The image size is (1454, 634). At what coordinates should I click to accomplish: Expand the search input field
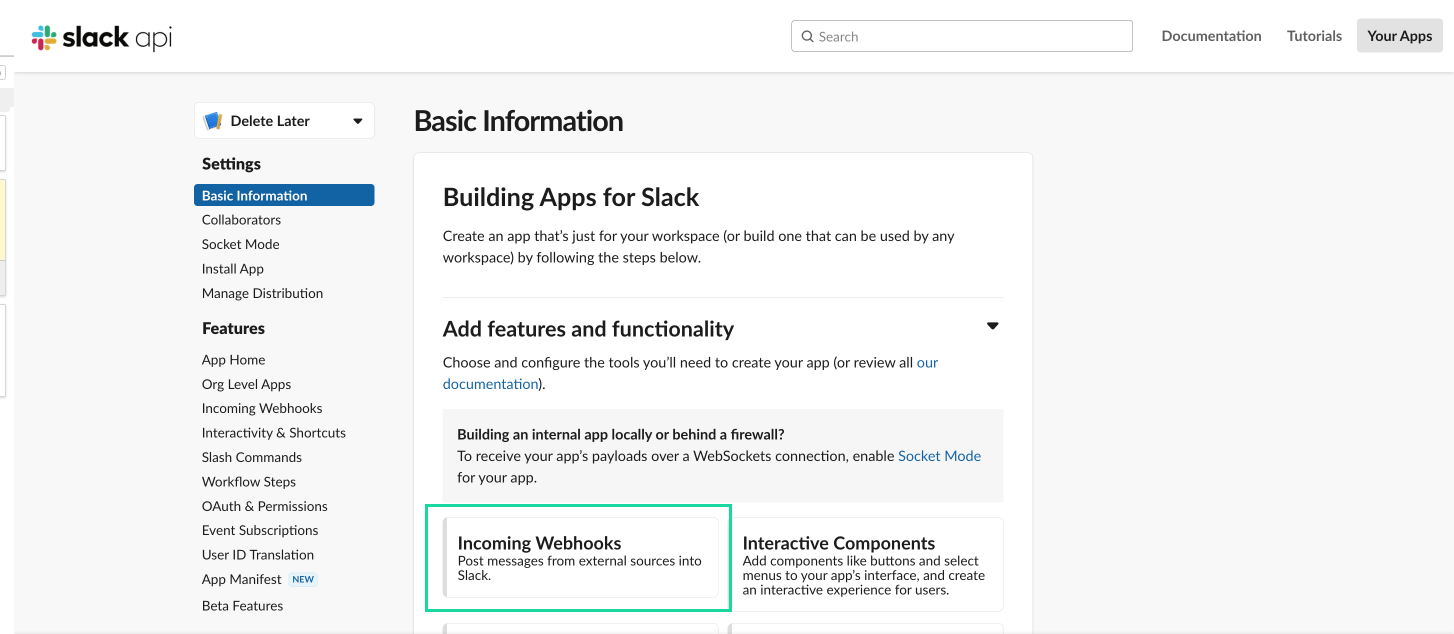coord(960,36)
